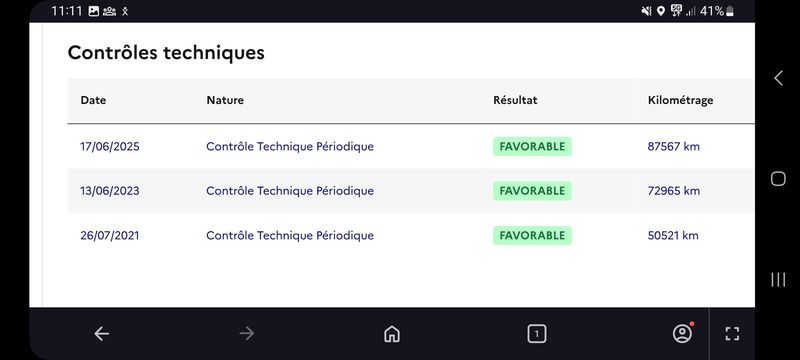Select the Date column header
Viewport: 800px width, 360px height.
pyautogui.click(x=93, y=100)
